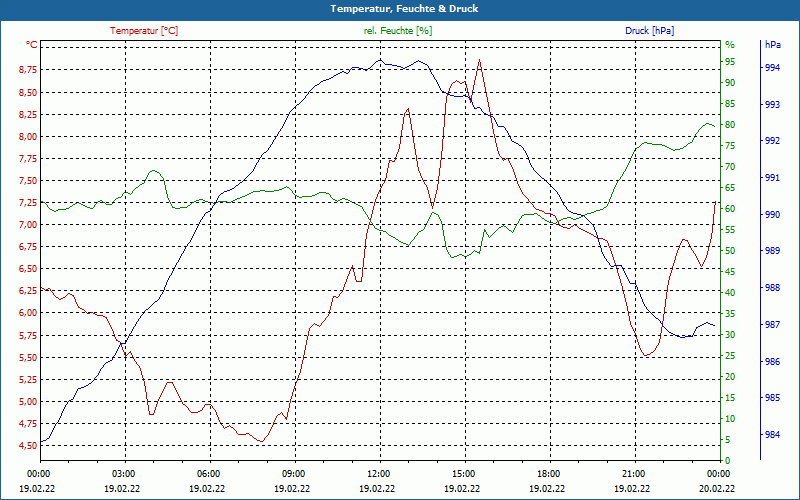Click the '8,25' temperature tick label
Viewport: 800px width, 500px height.
pos(28,115)
